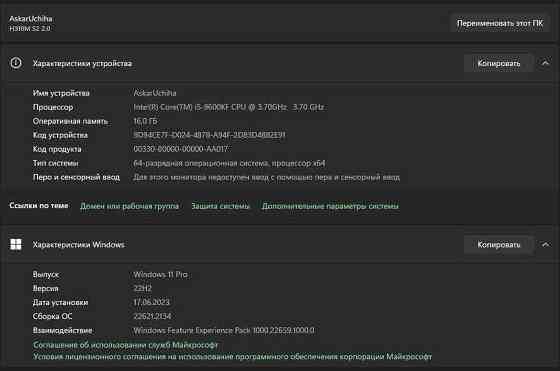Click the processor value Intel Core i5-9600KF

pos(229,107)
